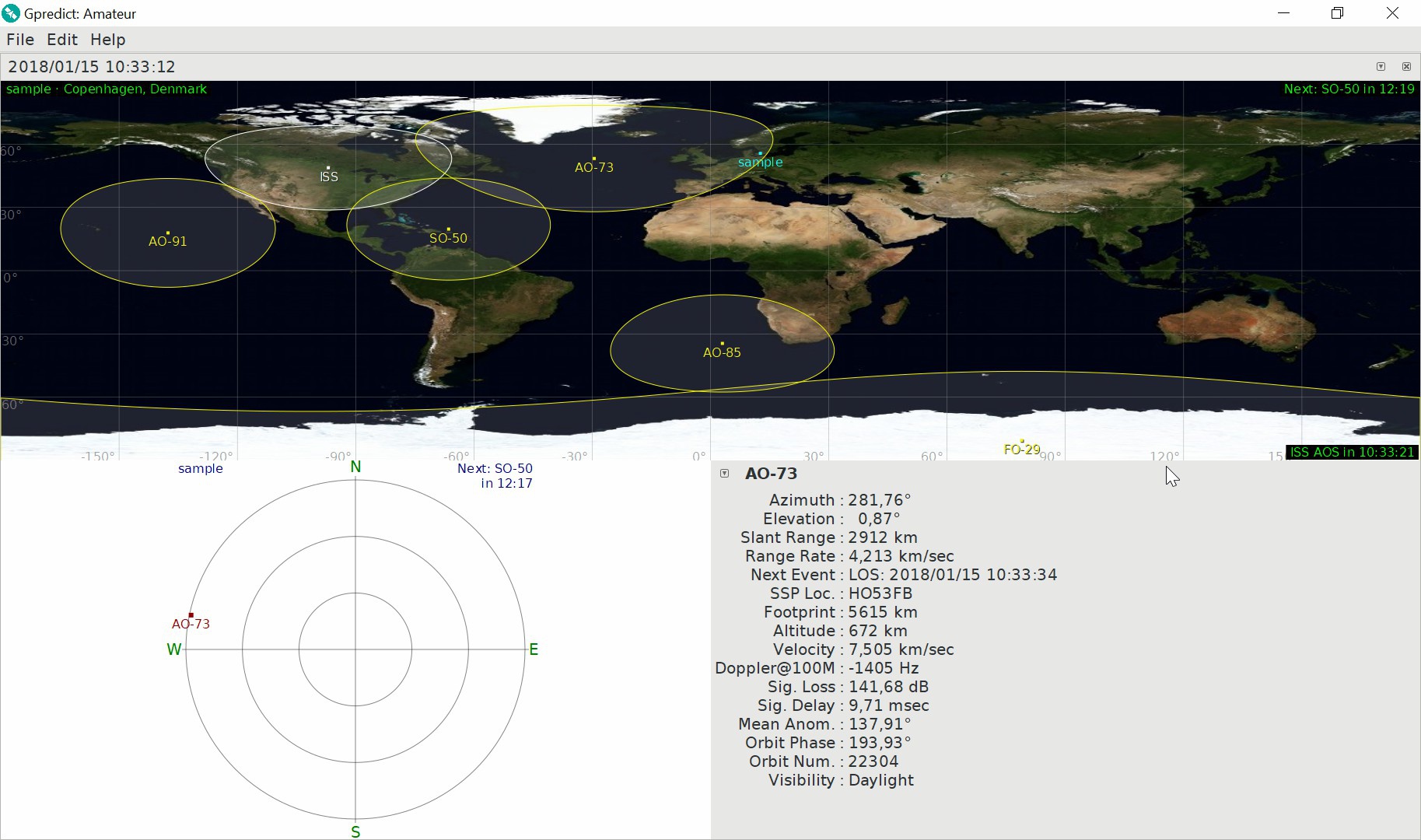Click the AO-73 heading in the satellite panel
The width and height of the screenshot is (1421, 840).
point(771,474)
